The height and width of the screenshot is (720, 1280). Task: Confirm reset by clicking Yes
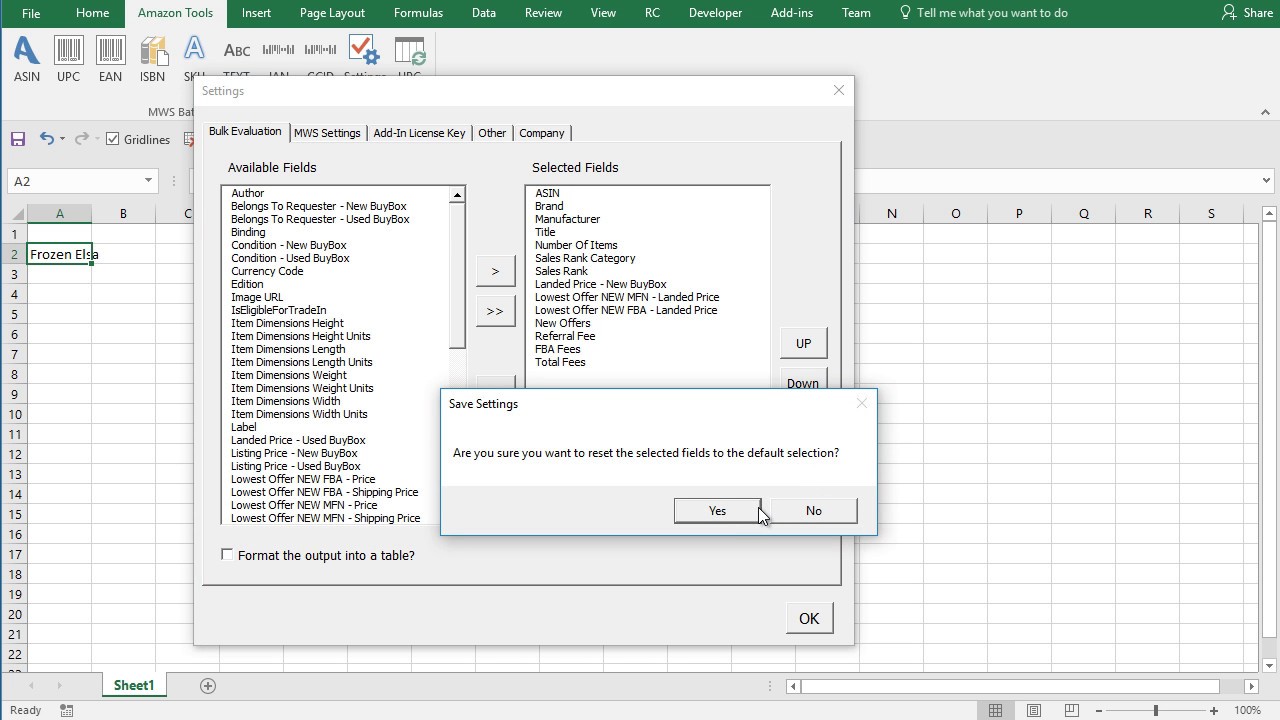tap(717, 511)
